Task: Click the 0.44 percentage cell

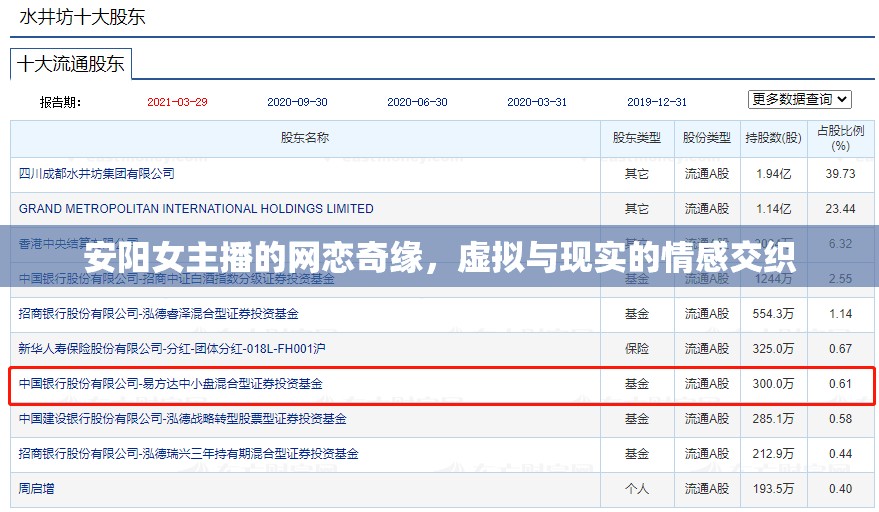Action: (x=840, y=453)
